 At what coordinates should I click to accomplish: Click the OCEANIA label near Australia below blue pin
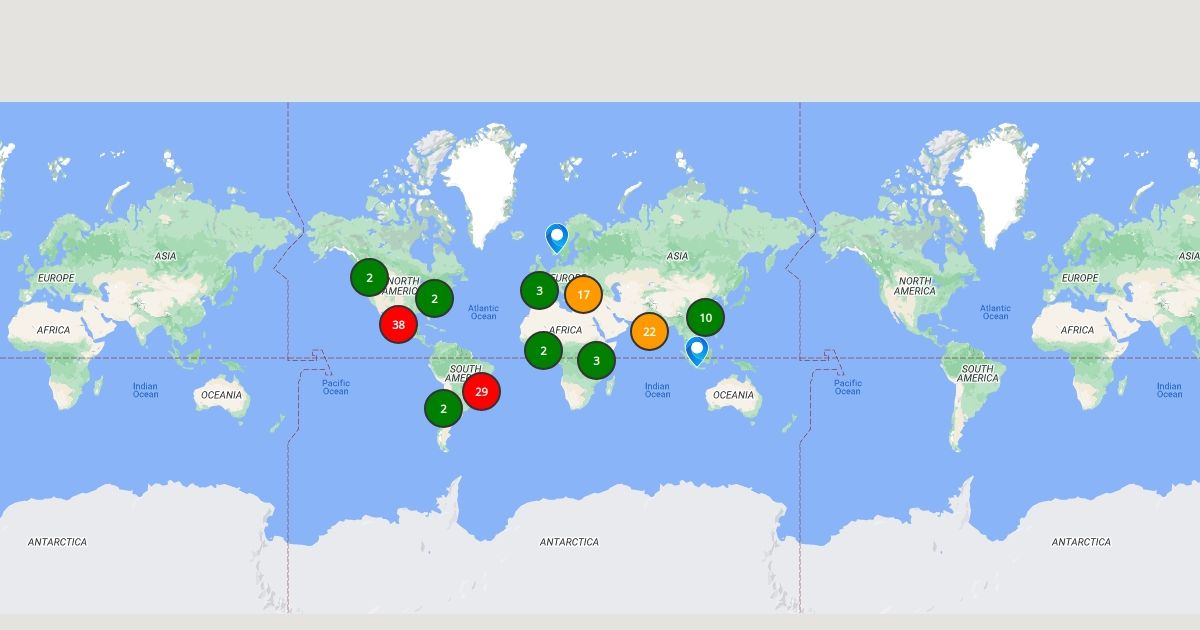click(x=733, y=395)
